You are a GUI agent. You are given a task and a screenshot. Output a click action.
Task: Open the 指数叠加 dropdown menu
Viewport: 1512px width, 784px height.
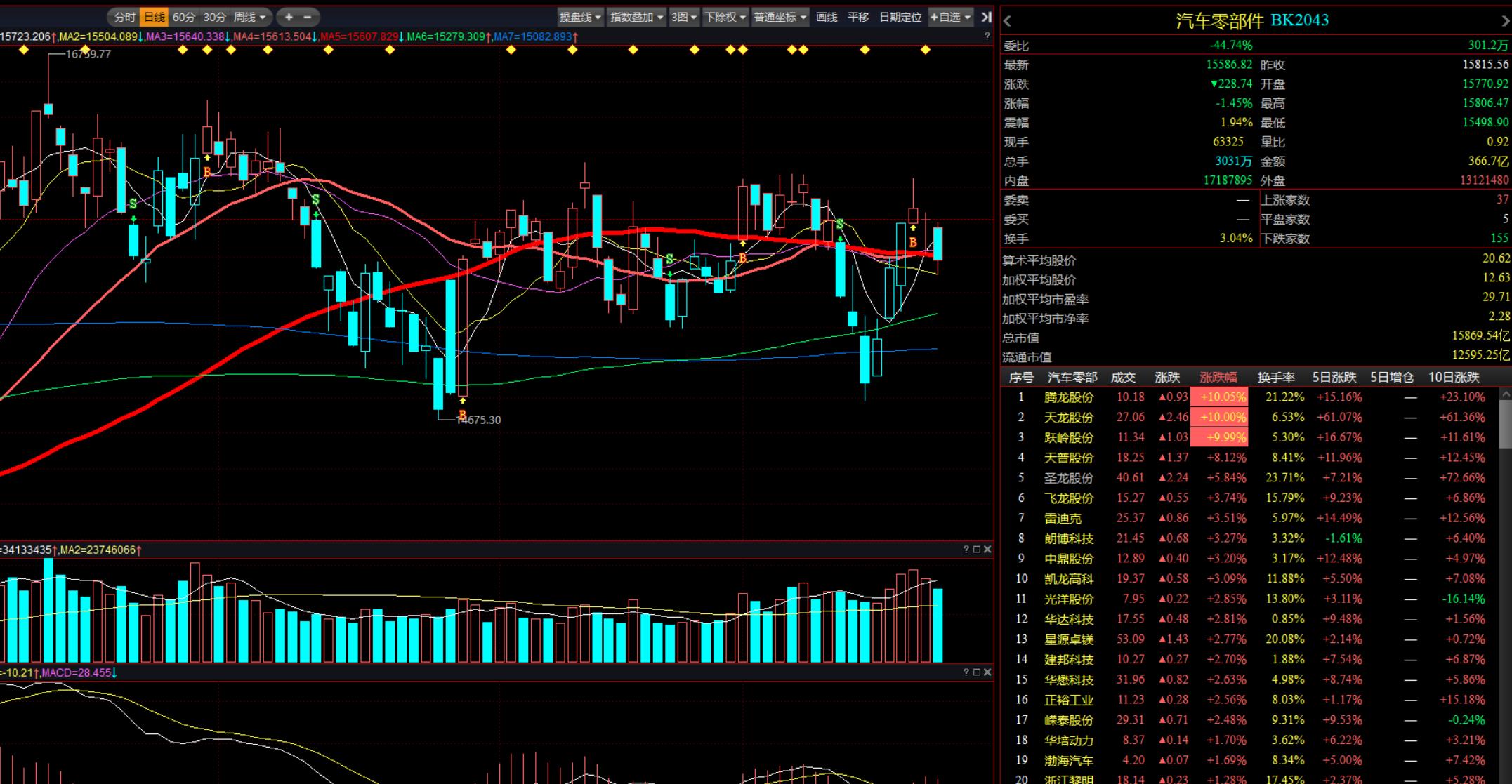click(636, 17)
